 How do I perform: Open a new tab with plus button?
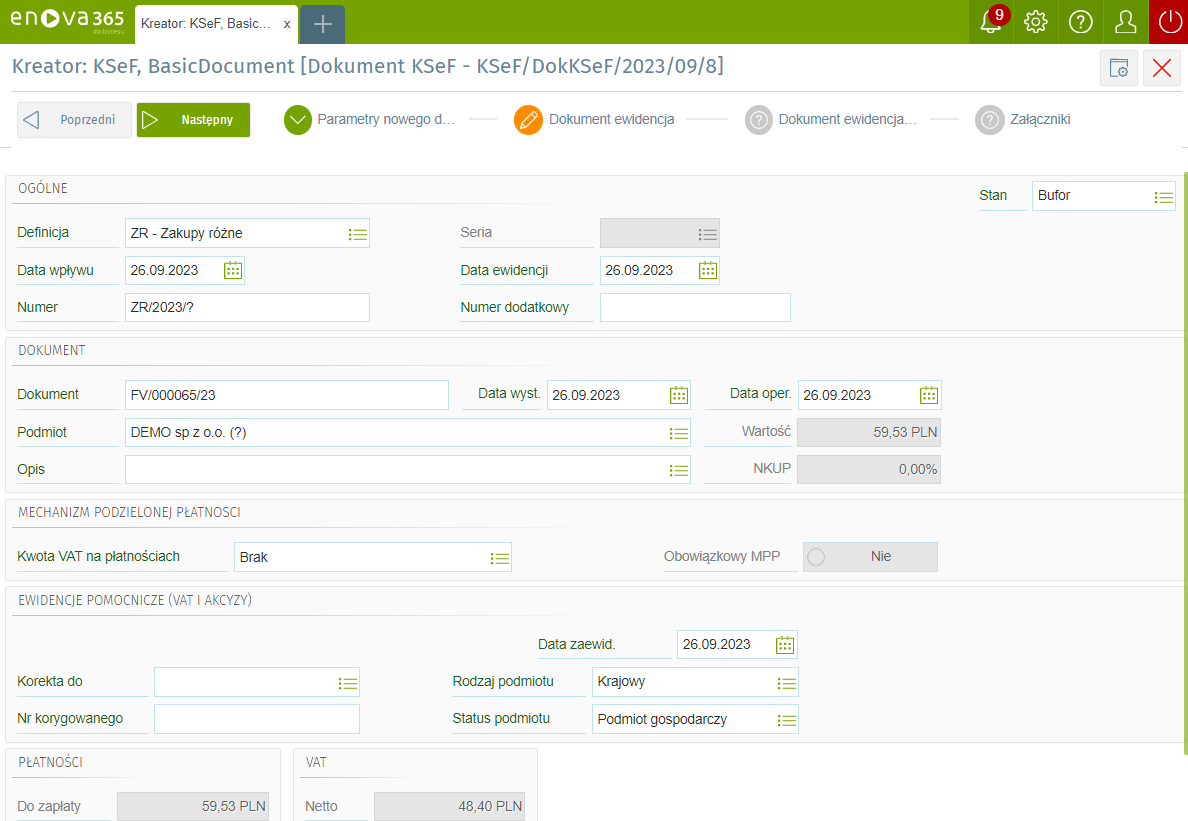pos(322,24)
